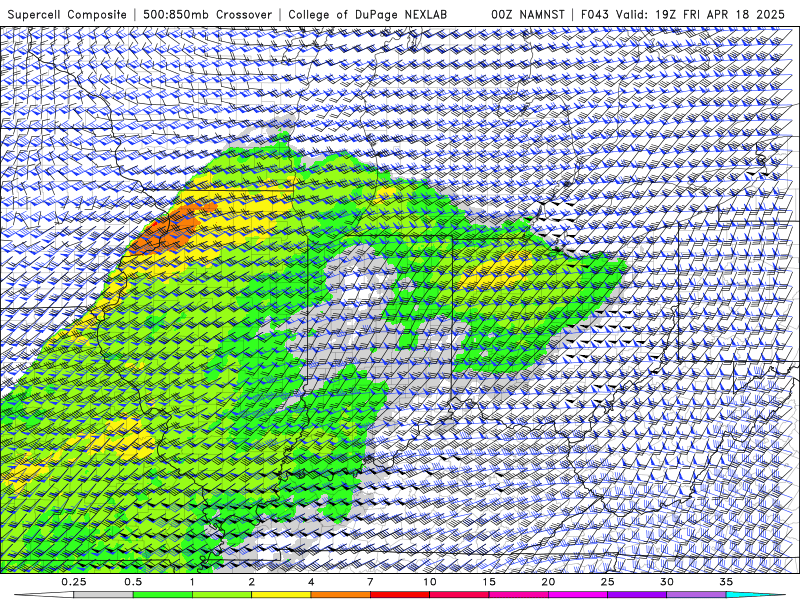Click the colorbar label '2'
This screenshot has width=800, height=600.
252,582
